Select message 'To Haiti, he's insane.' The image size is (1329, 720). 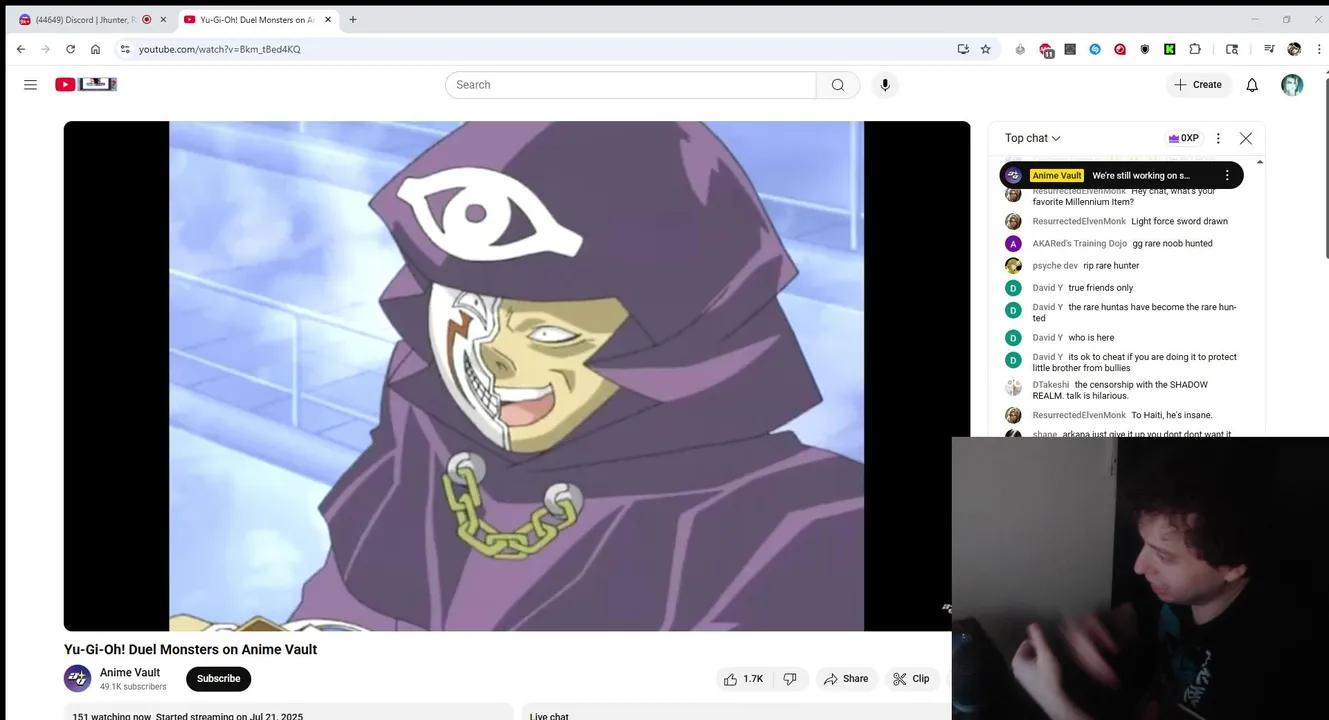[x=1171, y=415]
